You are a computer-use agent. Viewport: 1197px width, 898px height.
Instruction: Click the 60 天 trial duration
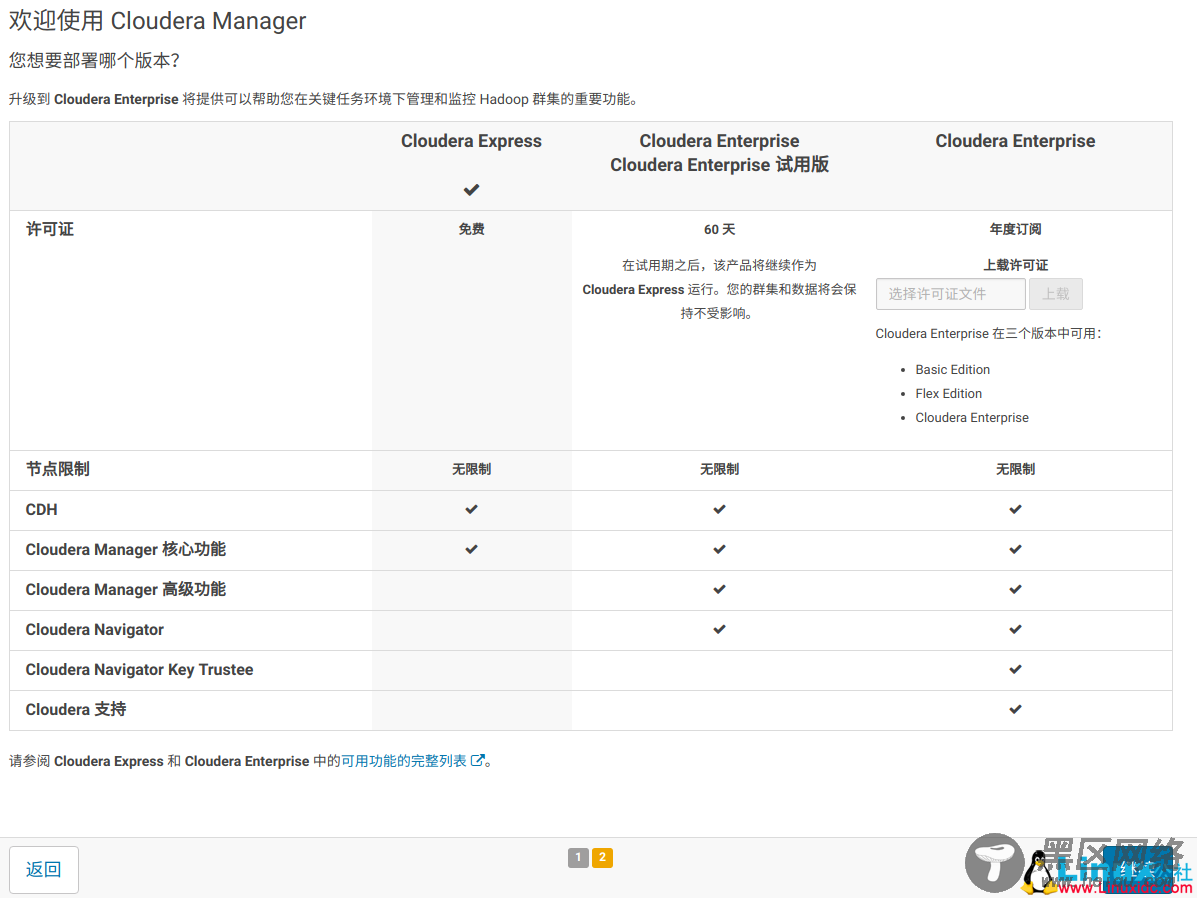tap(719, 229)
